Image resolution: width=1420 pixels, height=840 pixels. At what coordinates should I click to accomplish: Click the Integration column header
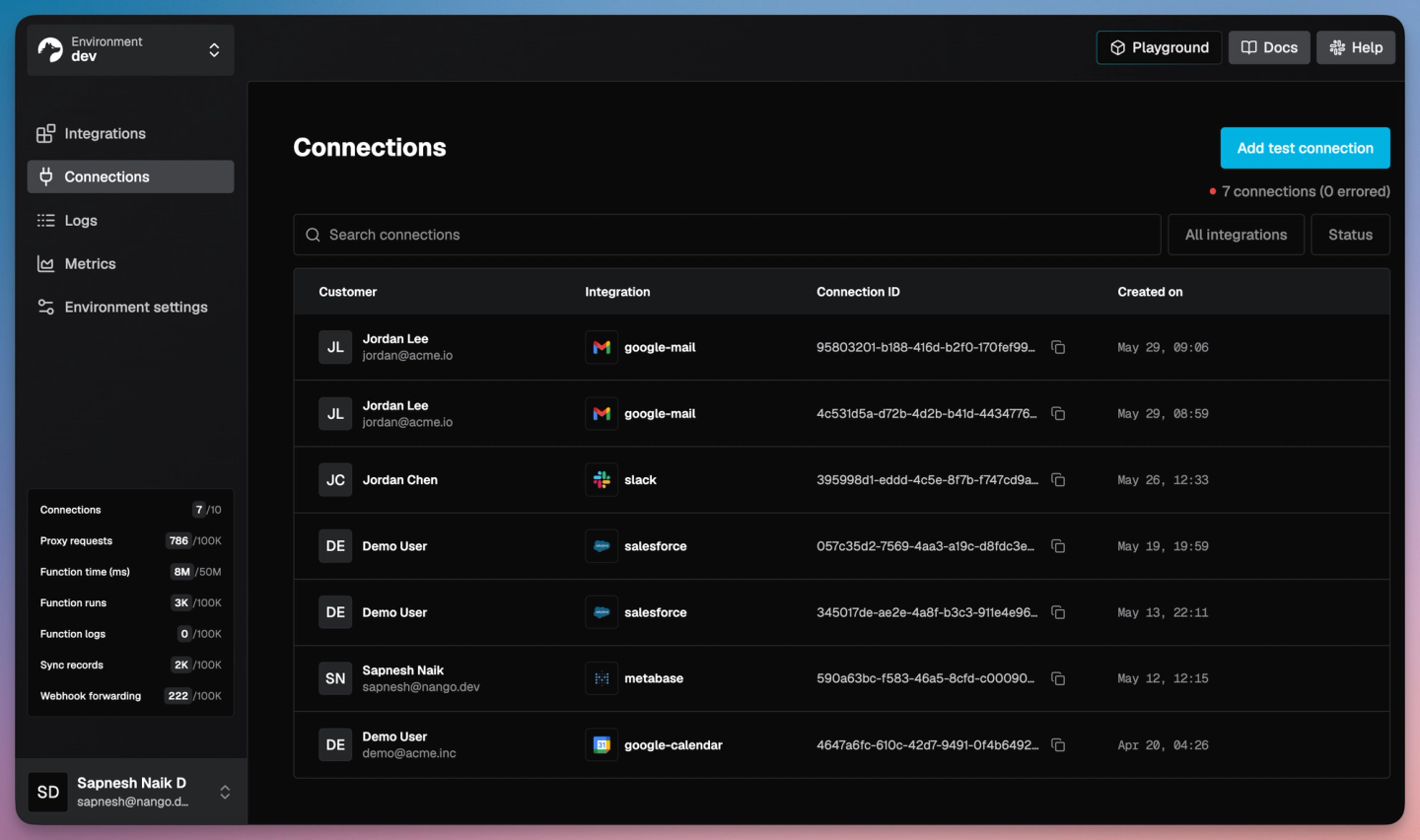point(617,292)
